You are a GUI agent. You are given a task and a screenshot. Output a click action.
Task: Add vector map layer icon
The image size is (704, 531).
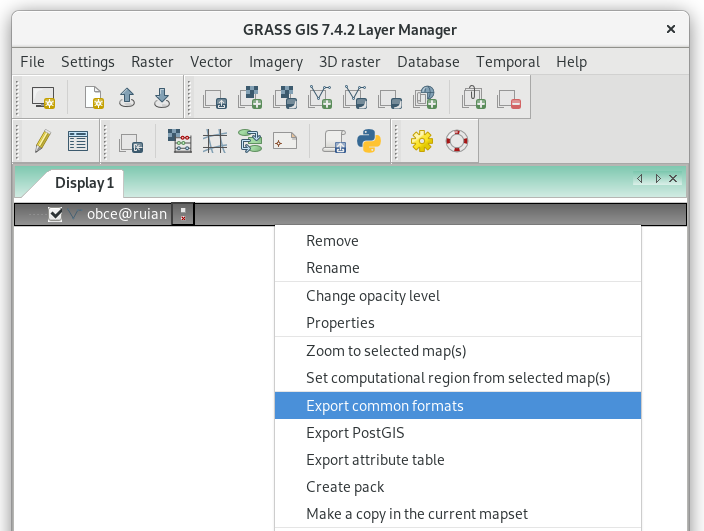pyautogui.click(x=320, y=97)
